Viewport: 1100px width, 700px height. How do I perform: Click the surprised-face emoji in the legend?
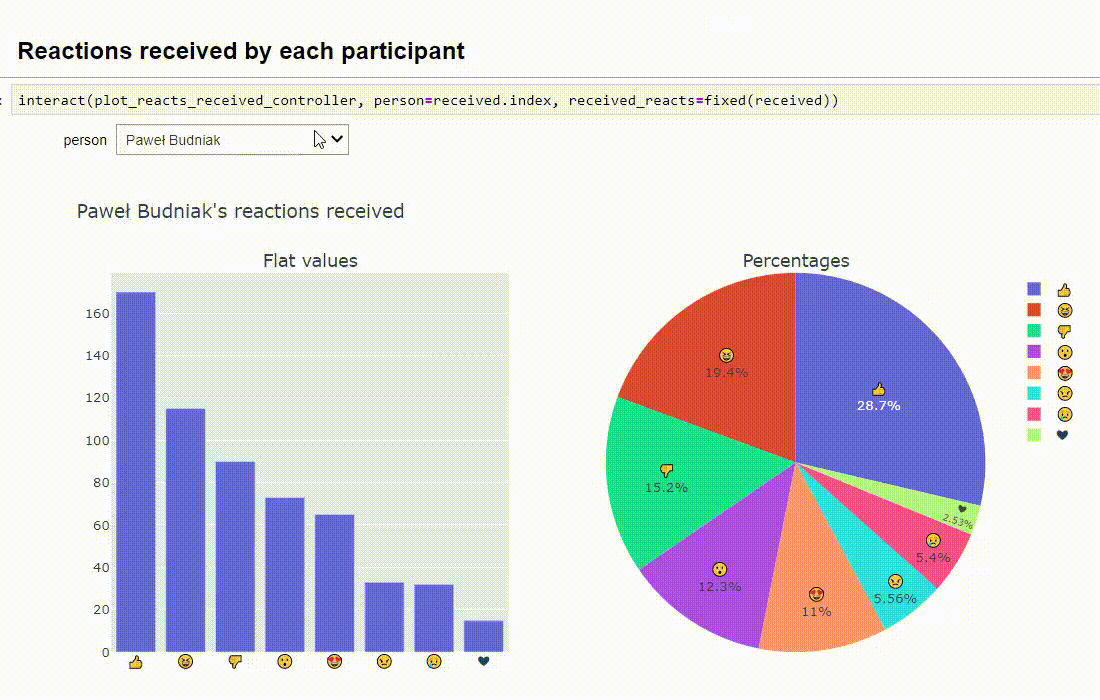tap(1062, 352)
